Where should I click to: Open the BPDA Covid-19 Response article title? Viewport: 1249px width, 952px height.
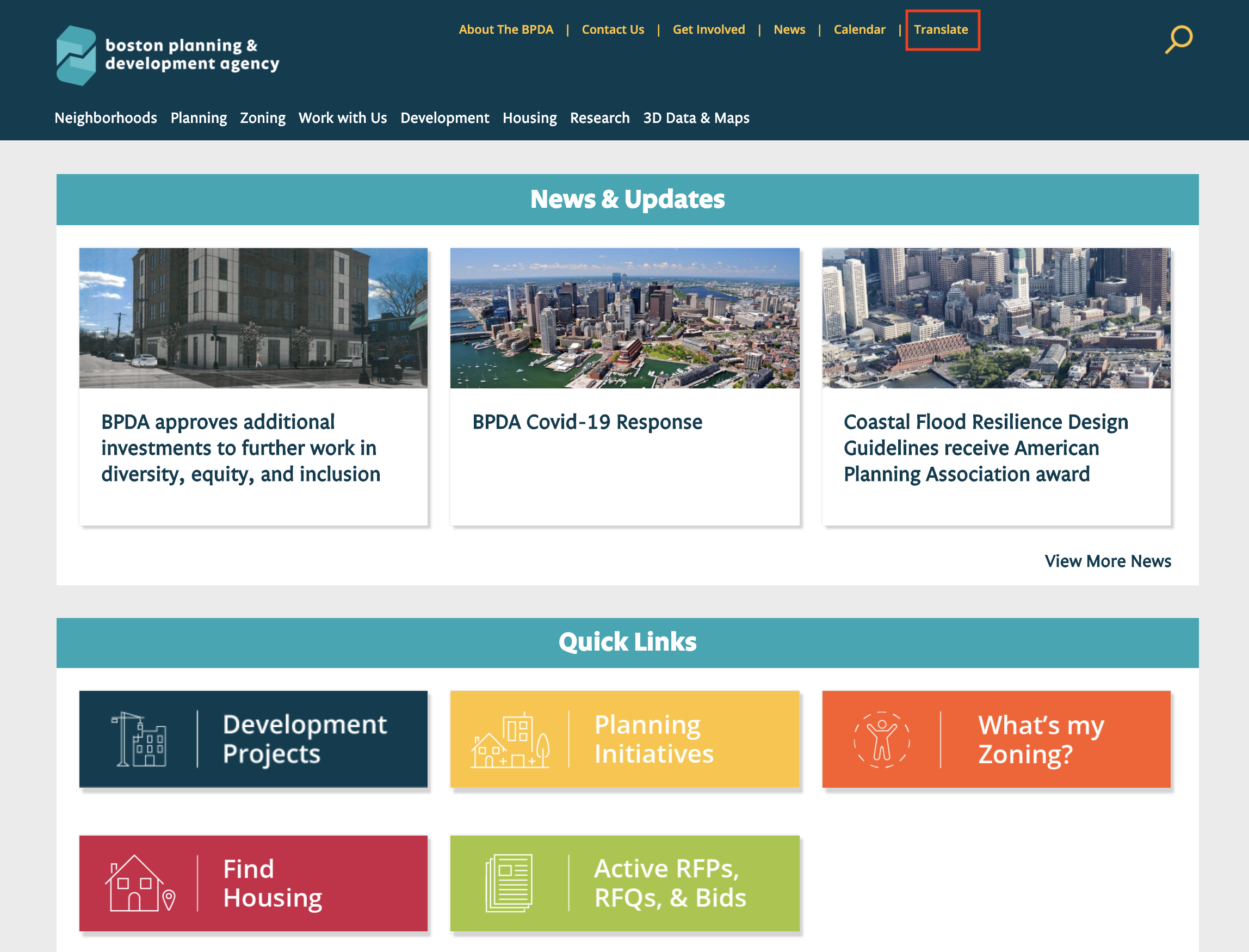click(587, 422)
